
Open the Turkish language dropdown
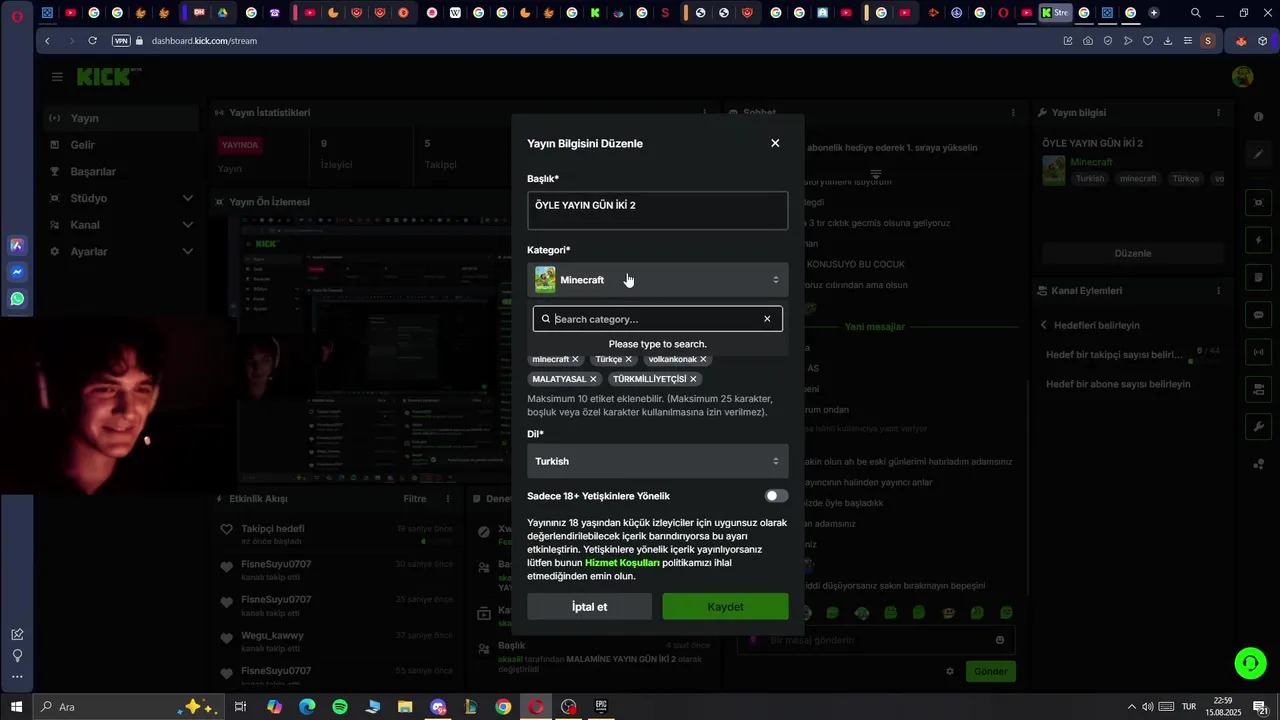point(657,461)
